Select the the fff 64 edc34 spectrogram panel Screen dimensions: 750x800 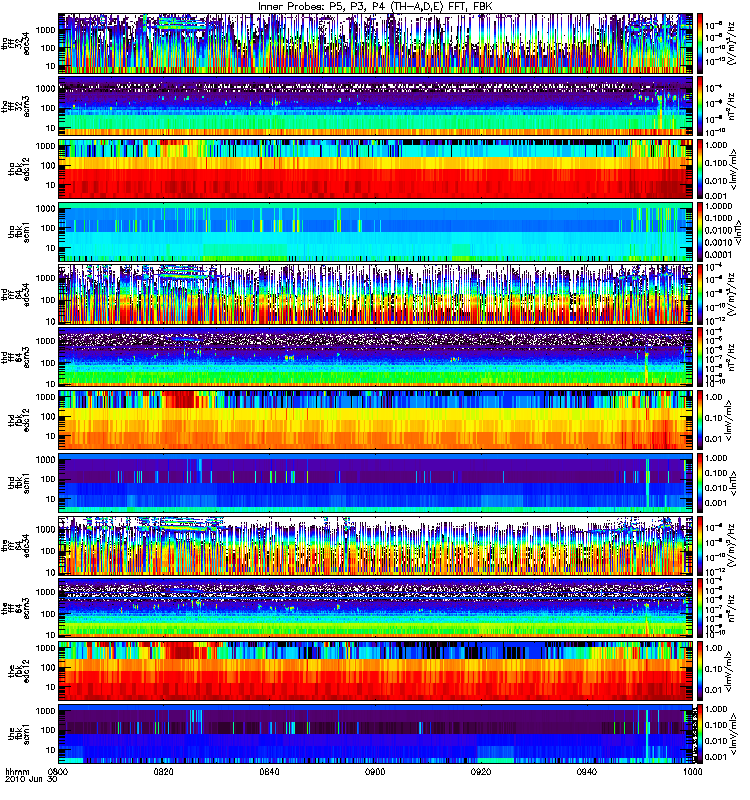click(x=375, y=545)
